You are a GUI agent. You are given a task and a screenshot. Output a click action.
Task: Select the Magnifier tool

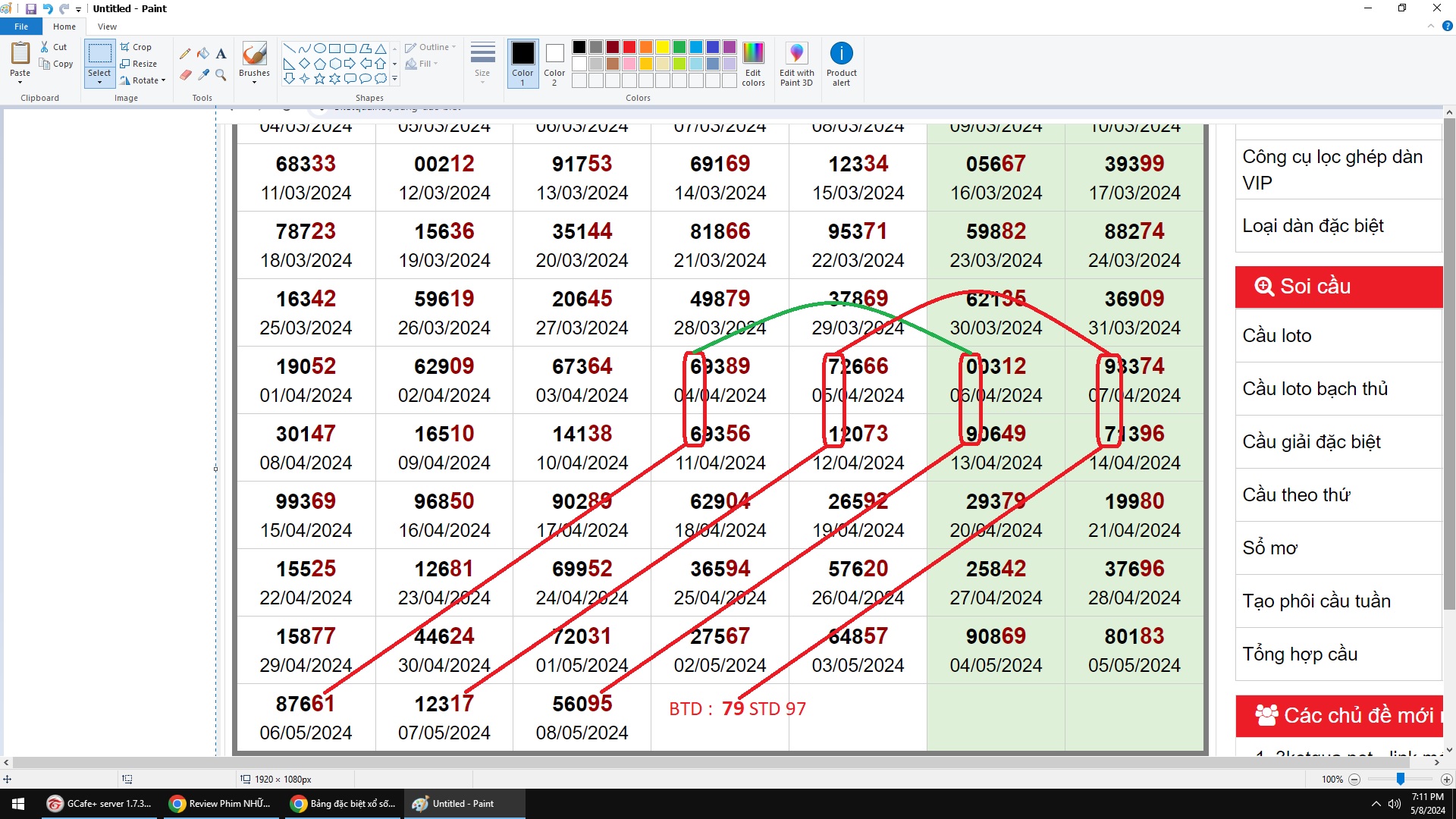click(x=221, y=74)
